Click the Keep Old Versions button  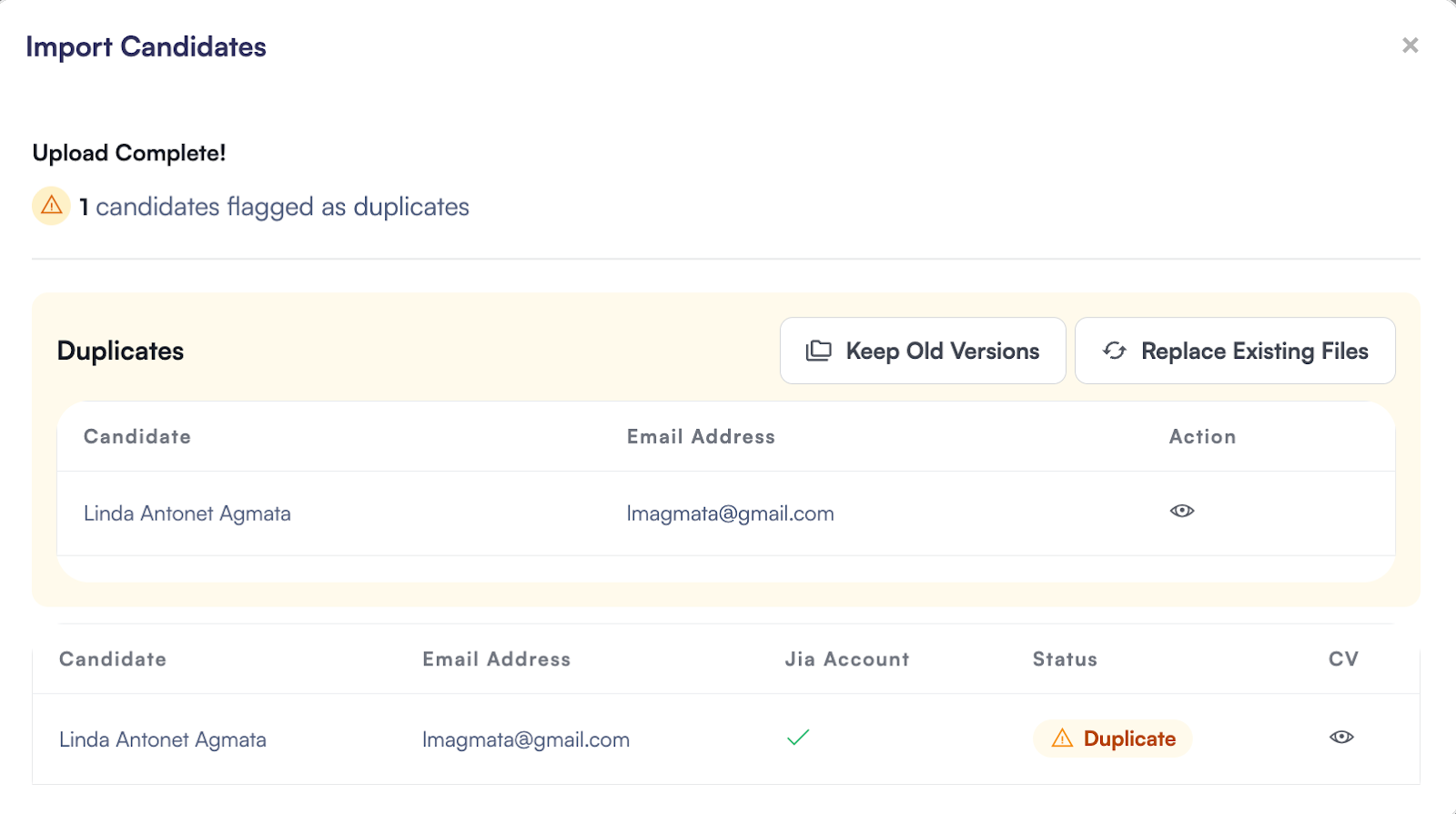[922, 351]
